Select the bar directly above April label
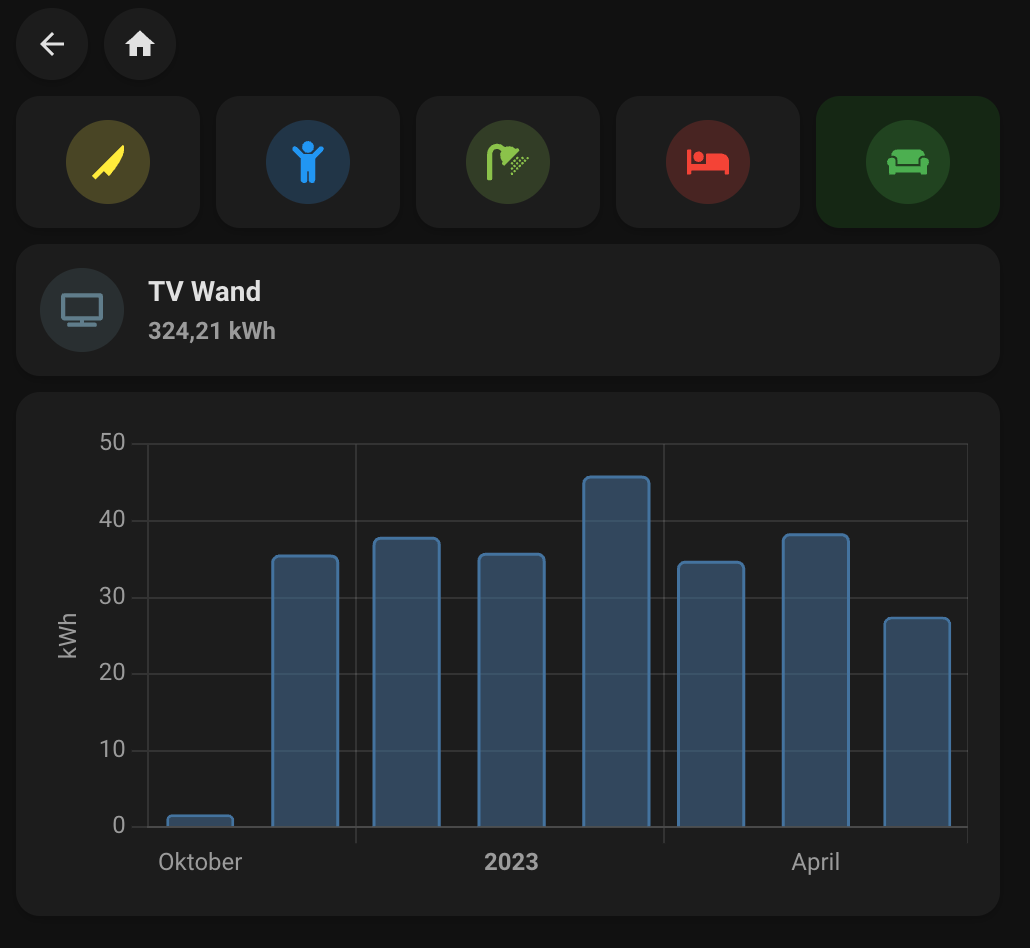This screenshot has height=948, width=1030. [815, 680]
